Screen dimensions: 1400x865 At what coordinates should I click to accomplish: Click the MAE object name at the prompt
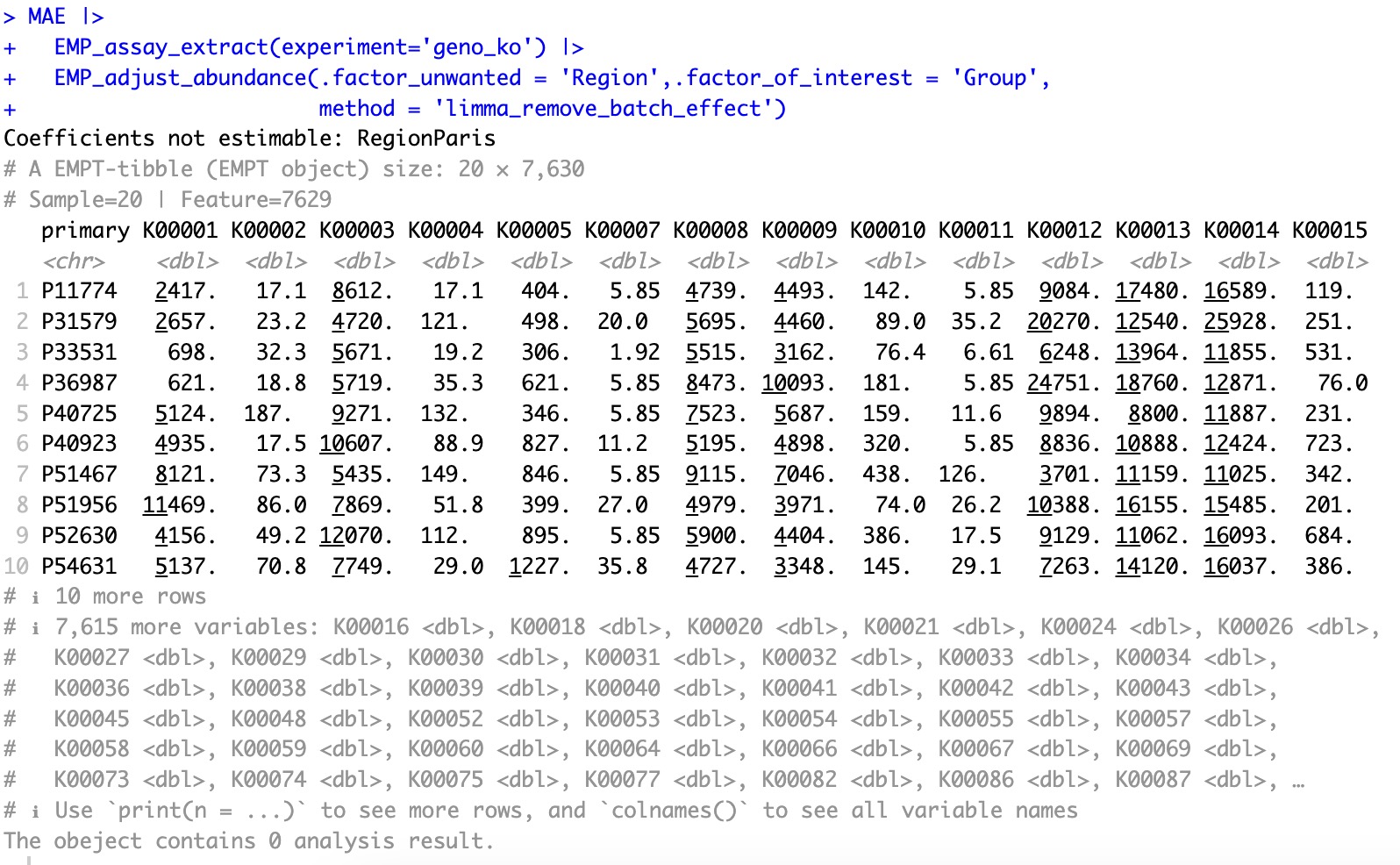(46, 17)
